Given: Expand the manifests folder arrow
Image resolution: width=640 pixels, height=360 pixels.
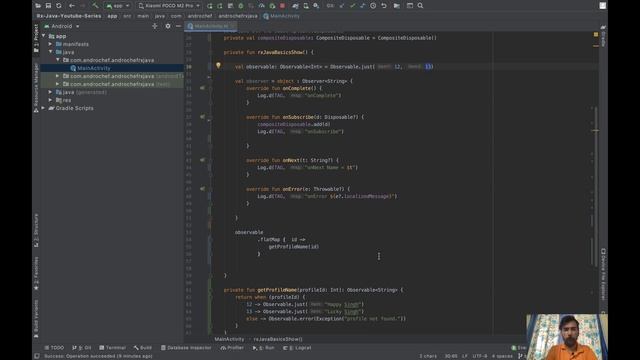Looking at the screenshot, I should (51, 44).
